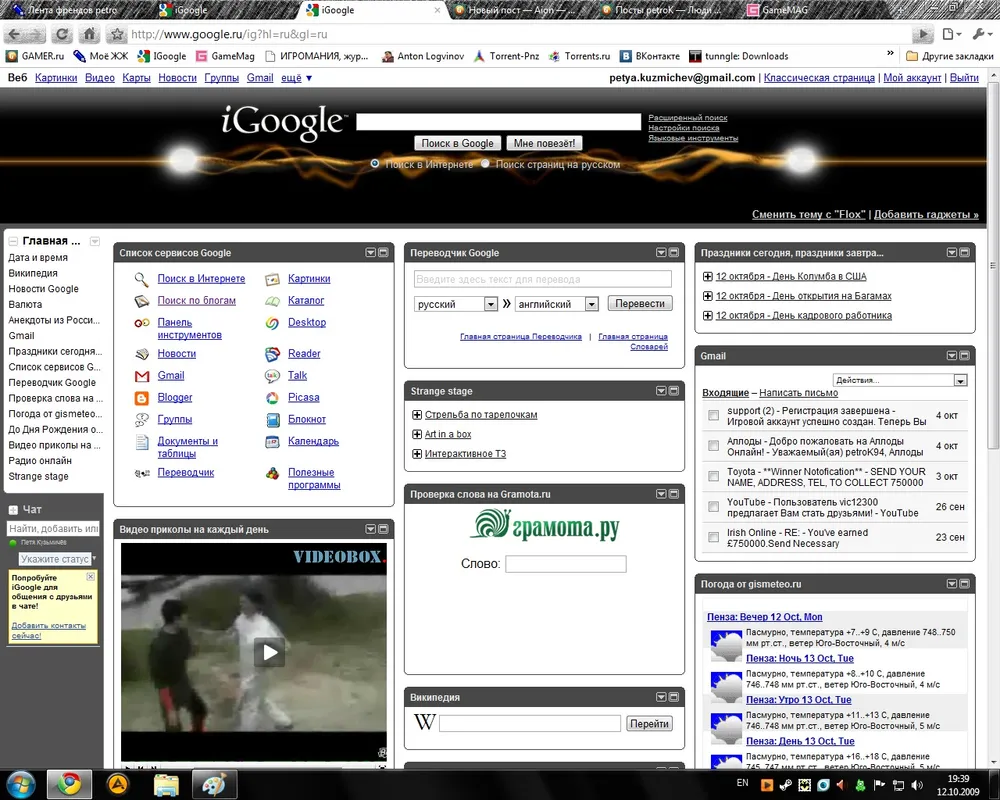Open Chrome from the taskbar
The image size is (1000, 800).
point(70,784)
